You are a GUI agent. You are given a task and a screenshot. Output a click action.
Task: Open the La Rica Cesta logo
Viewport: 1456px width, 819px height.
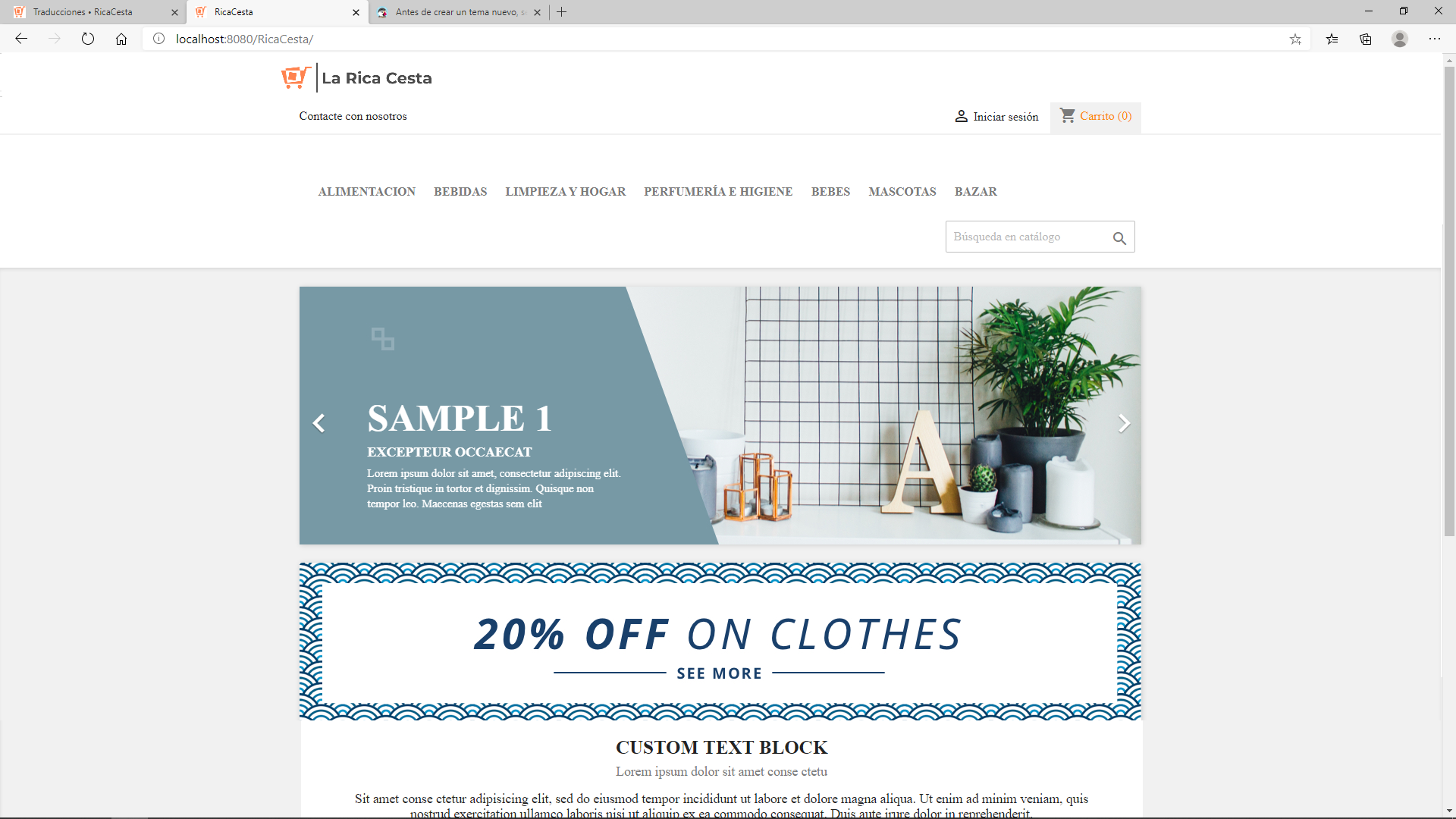(356, 77)
